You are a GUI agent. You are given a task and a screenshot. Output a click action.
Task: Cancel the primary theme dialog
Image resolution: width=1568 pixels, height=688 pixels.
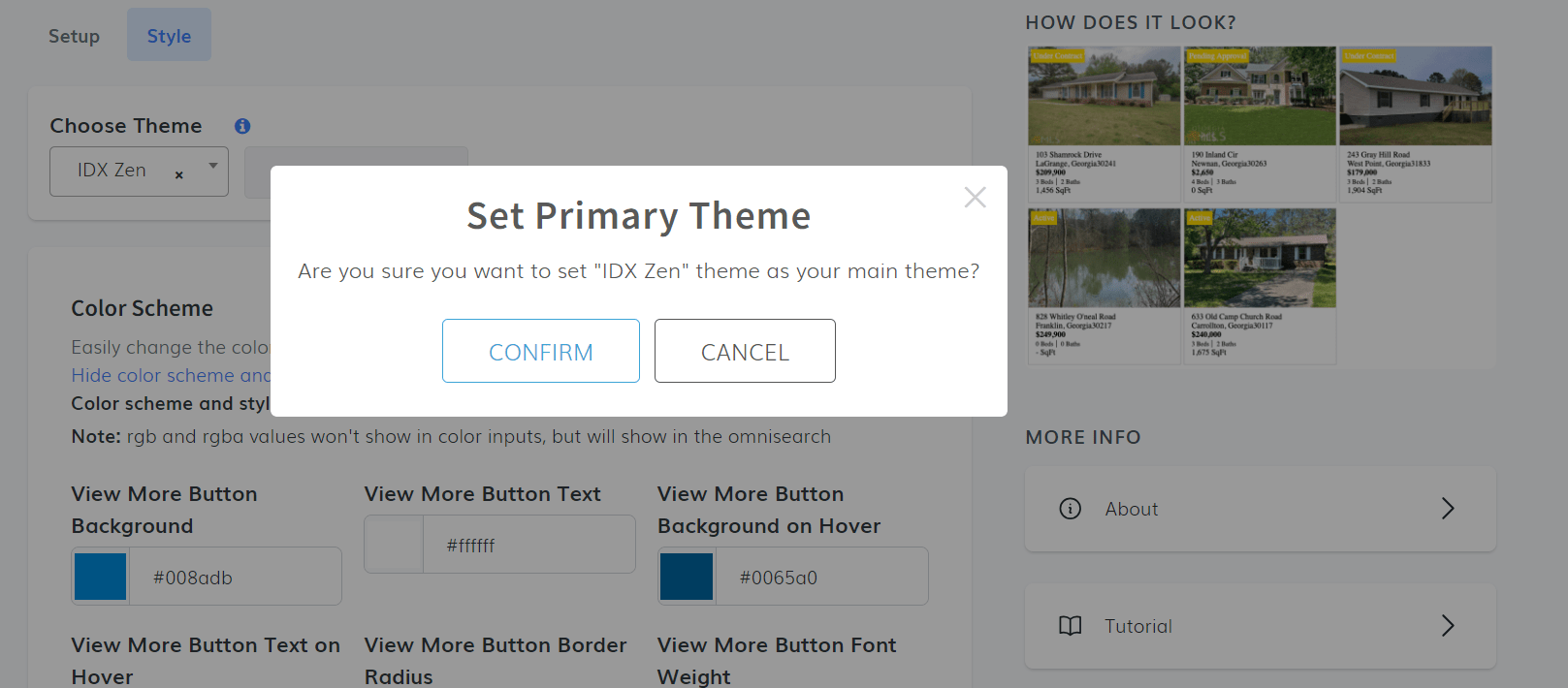(744, 352)
